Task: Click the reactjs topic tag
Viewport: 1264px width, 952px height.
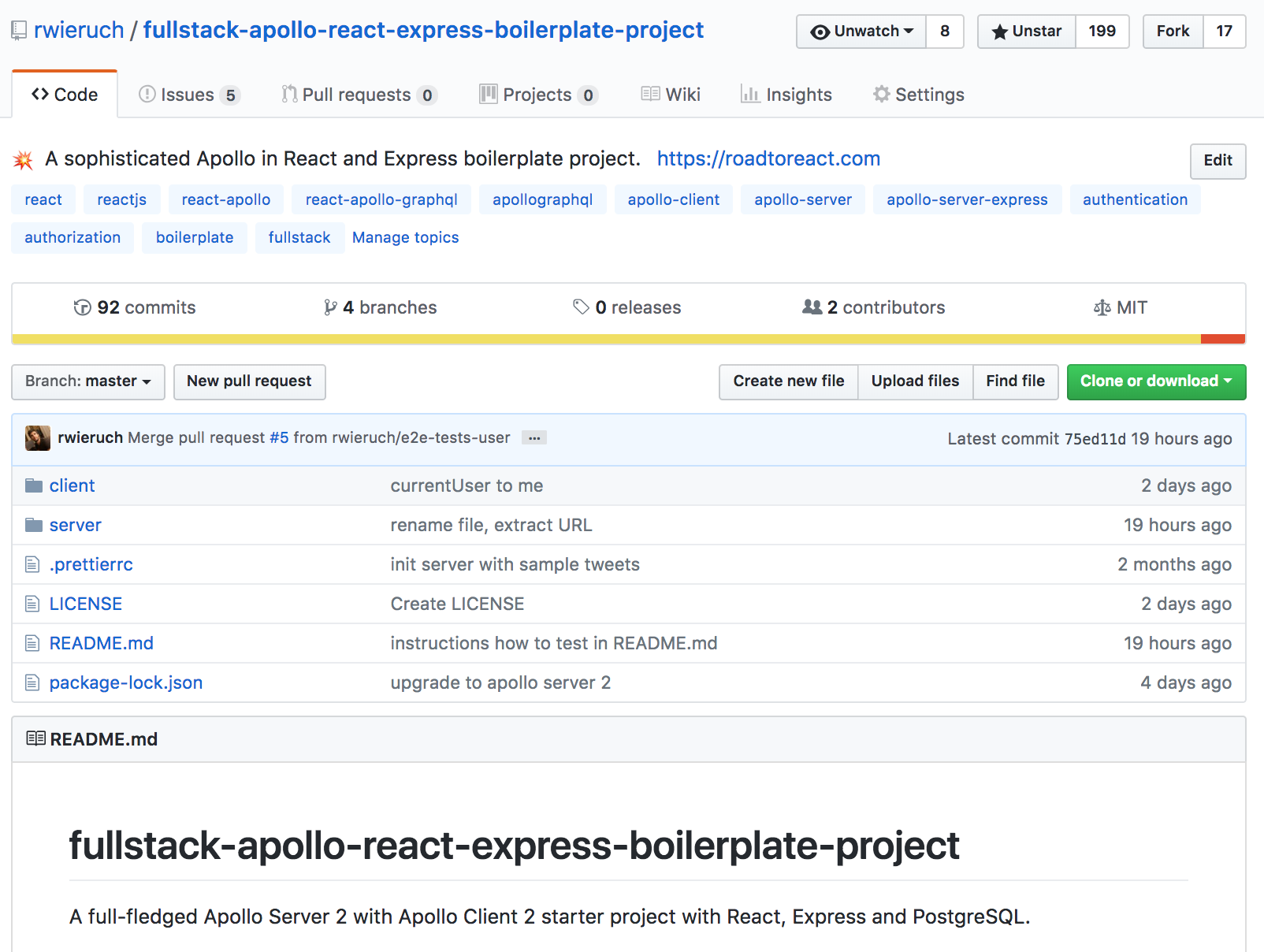Action: pos(122,199)
